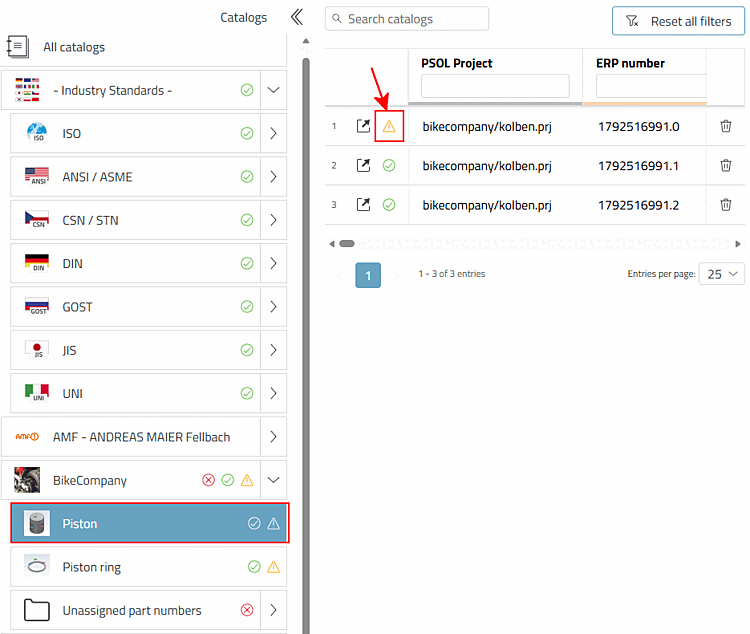Screen dimensions: 750x634
Task: Click the Industry Standards flags icon
Action: [27, 90]
